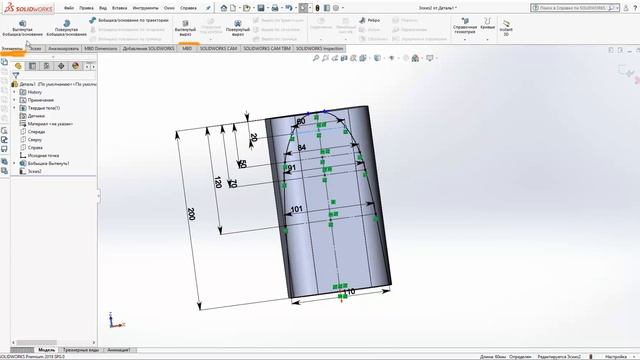Screen dimensions: 640x360
Task: Switch to the SOLIDWORKS Inspection tab
Action: 320,49
